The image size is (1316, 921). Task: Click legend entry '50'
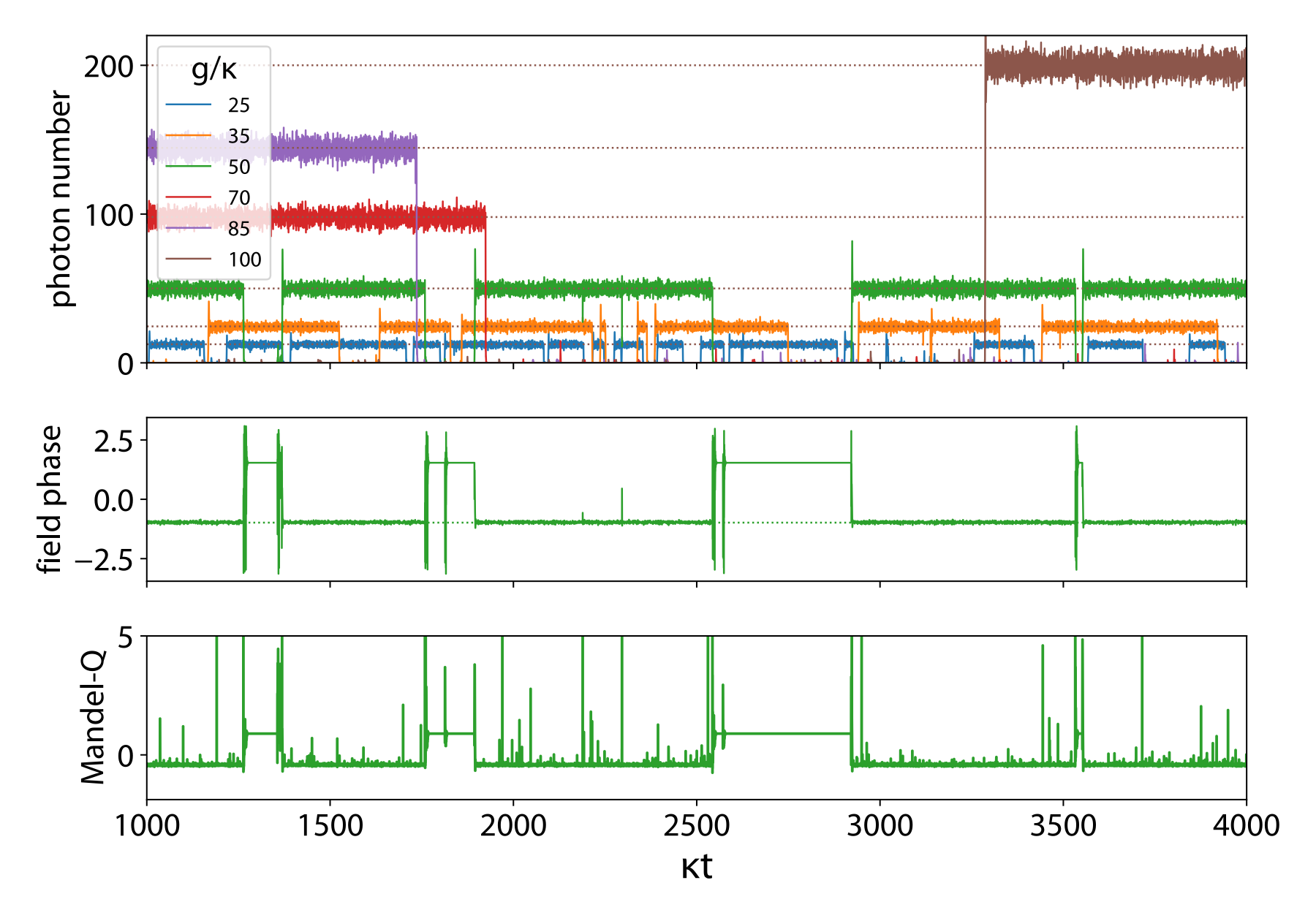tap(239, 167)
